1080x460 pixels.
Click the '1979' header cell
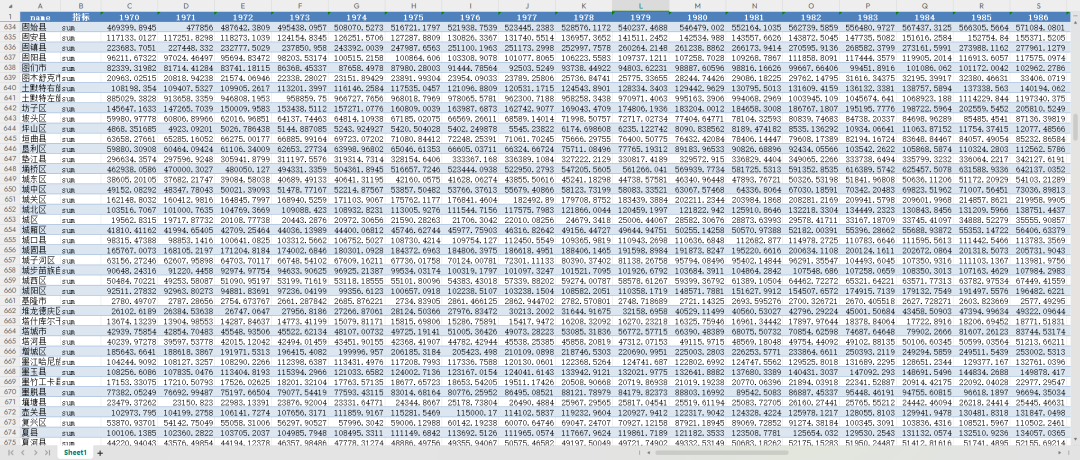pyautogui.click(x=640, y=16)
